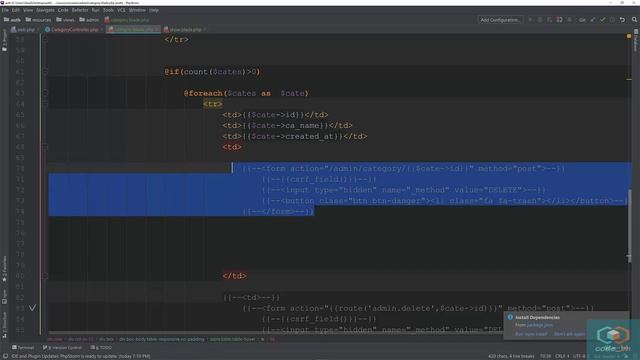Open the Structure tool window sidebar

4,325
